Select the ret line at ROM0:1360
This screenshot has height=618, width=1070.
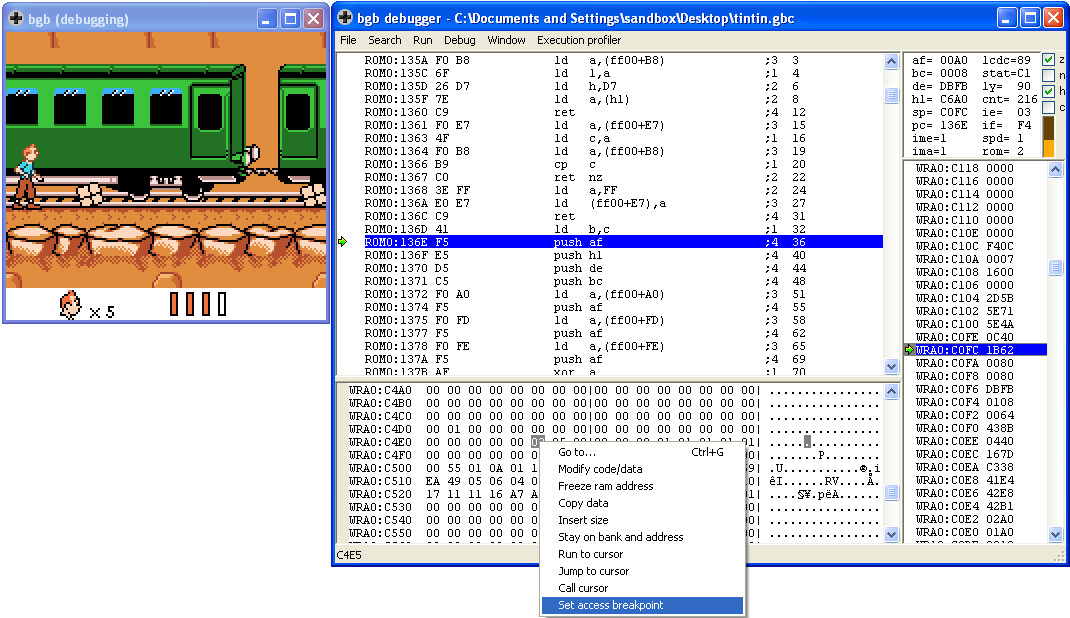point(623,112)
